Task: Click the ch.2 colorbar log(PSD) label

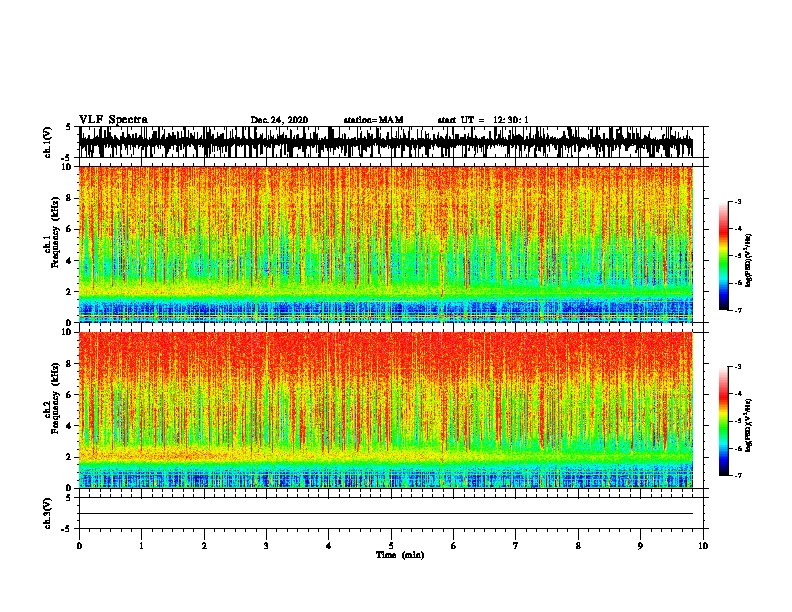Action: click(749, 425)
